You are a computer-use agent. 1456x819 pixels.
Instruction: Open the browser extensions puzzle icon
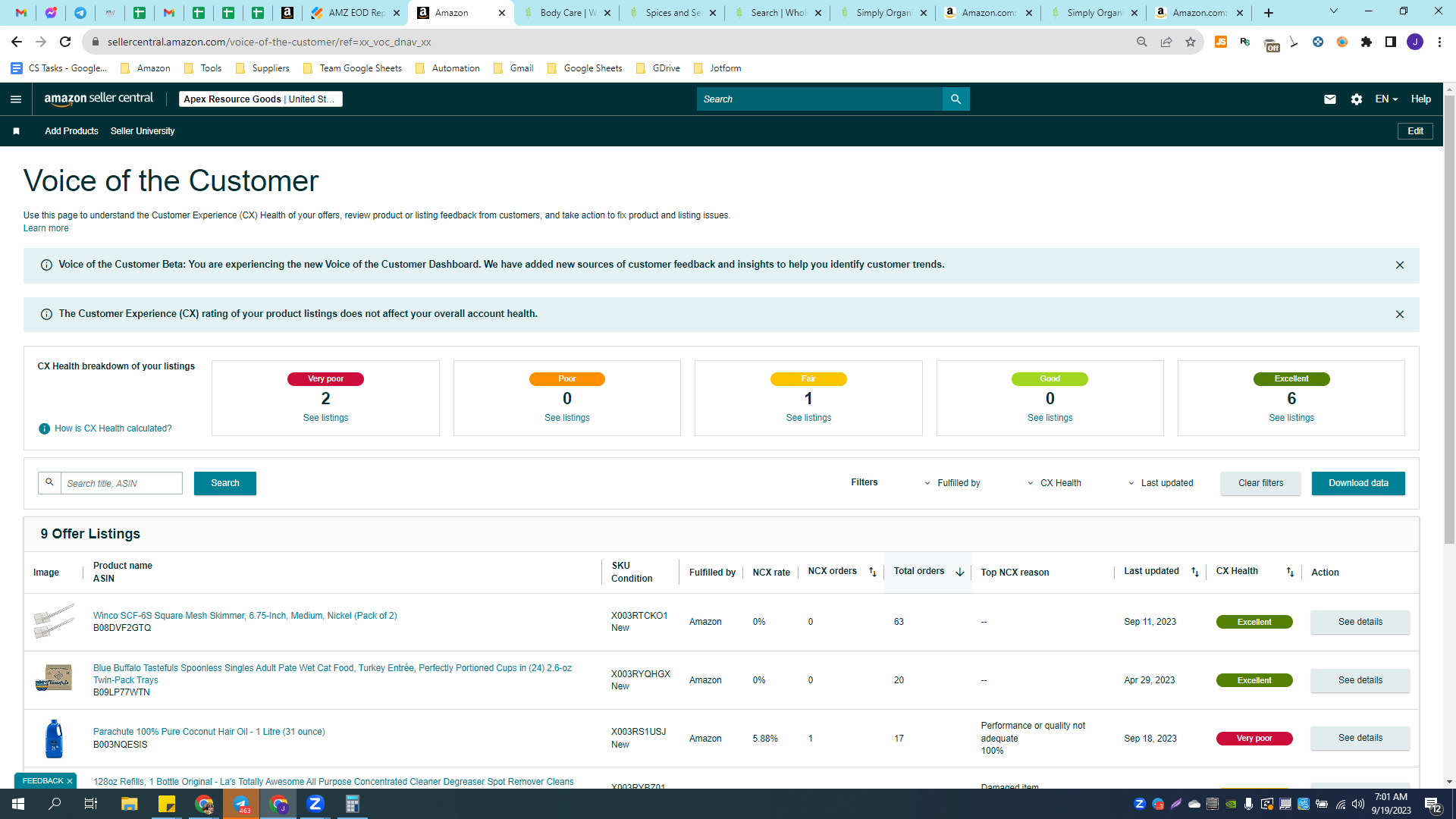(x=1367, y=42)
